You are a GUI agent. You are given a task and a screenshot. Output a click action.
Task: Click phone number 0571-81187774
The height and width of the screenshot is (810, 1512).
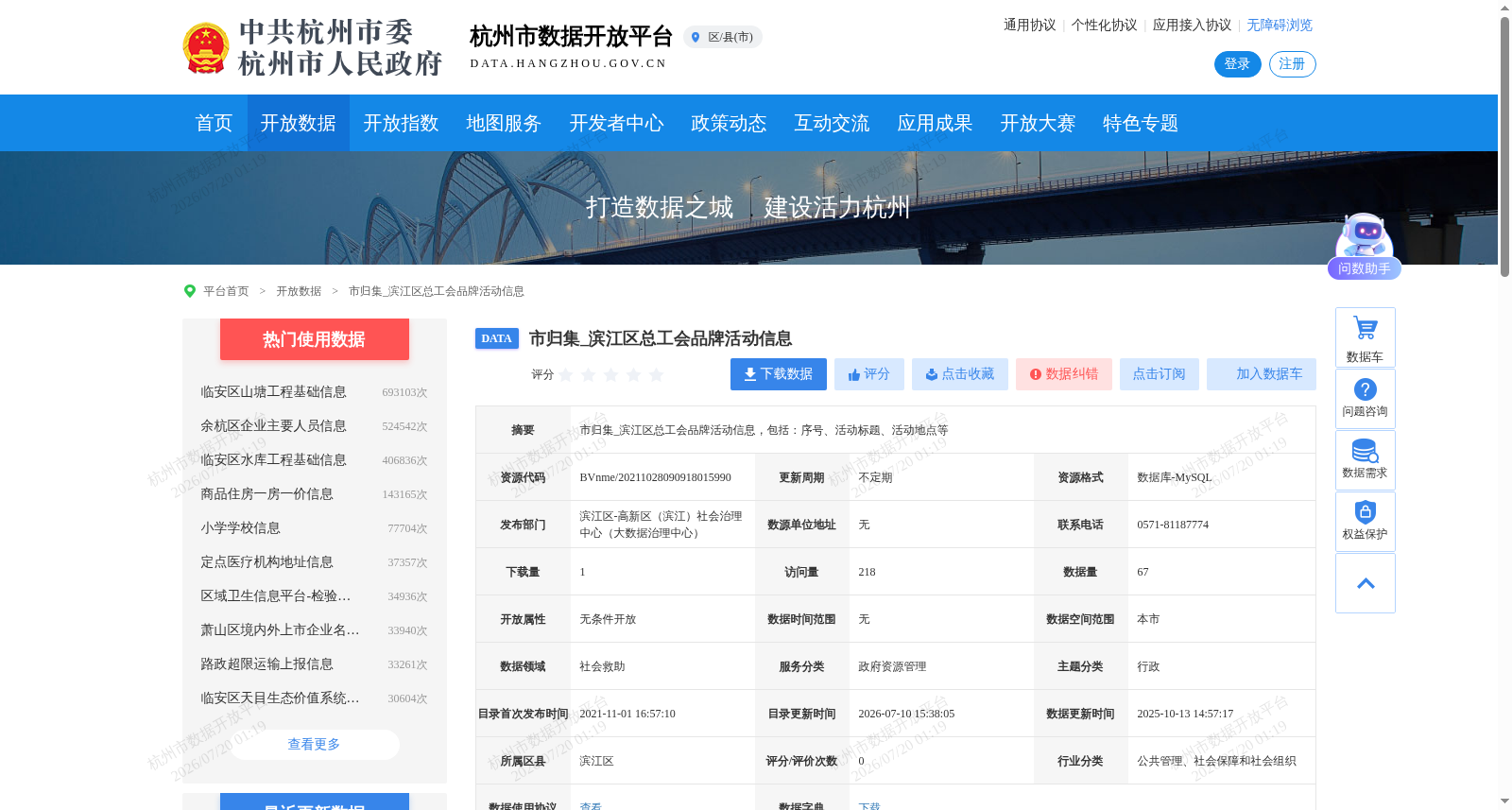tap(1173, 525)
